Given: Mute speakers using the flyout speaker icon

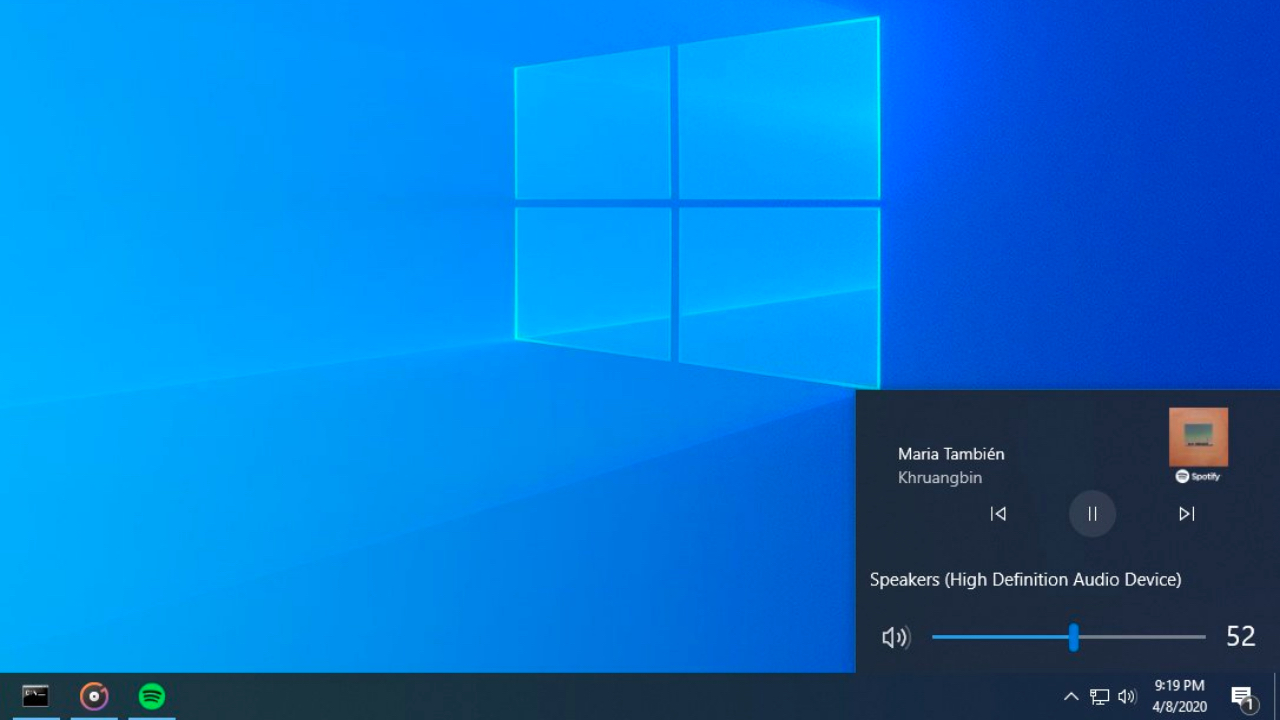Looking at the screenshot, I should tap(895, 637).
